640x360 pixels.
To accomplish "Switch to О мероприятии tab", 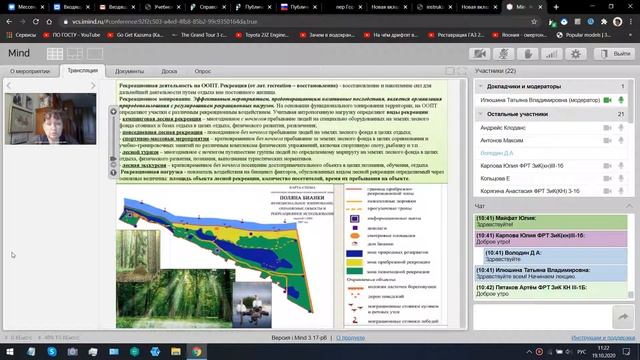I will (x=30, y=71).
